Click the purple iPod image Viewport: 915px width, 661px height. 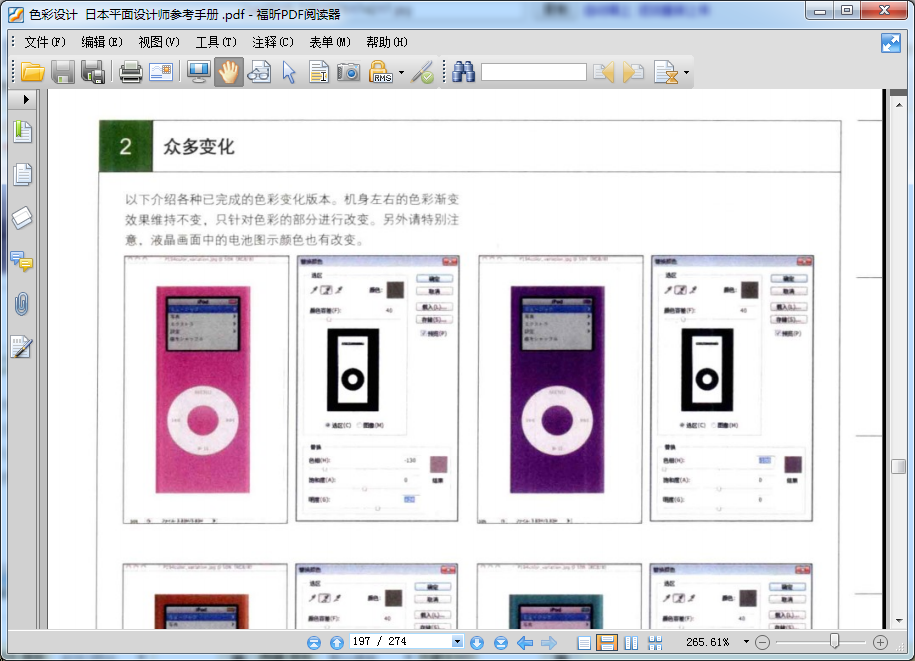(557, 389)
